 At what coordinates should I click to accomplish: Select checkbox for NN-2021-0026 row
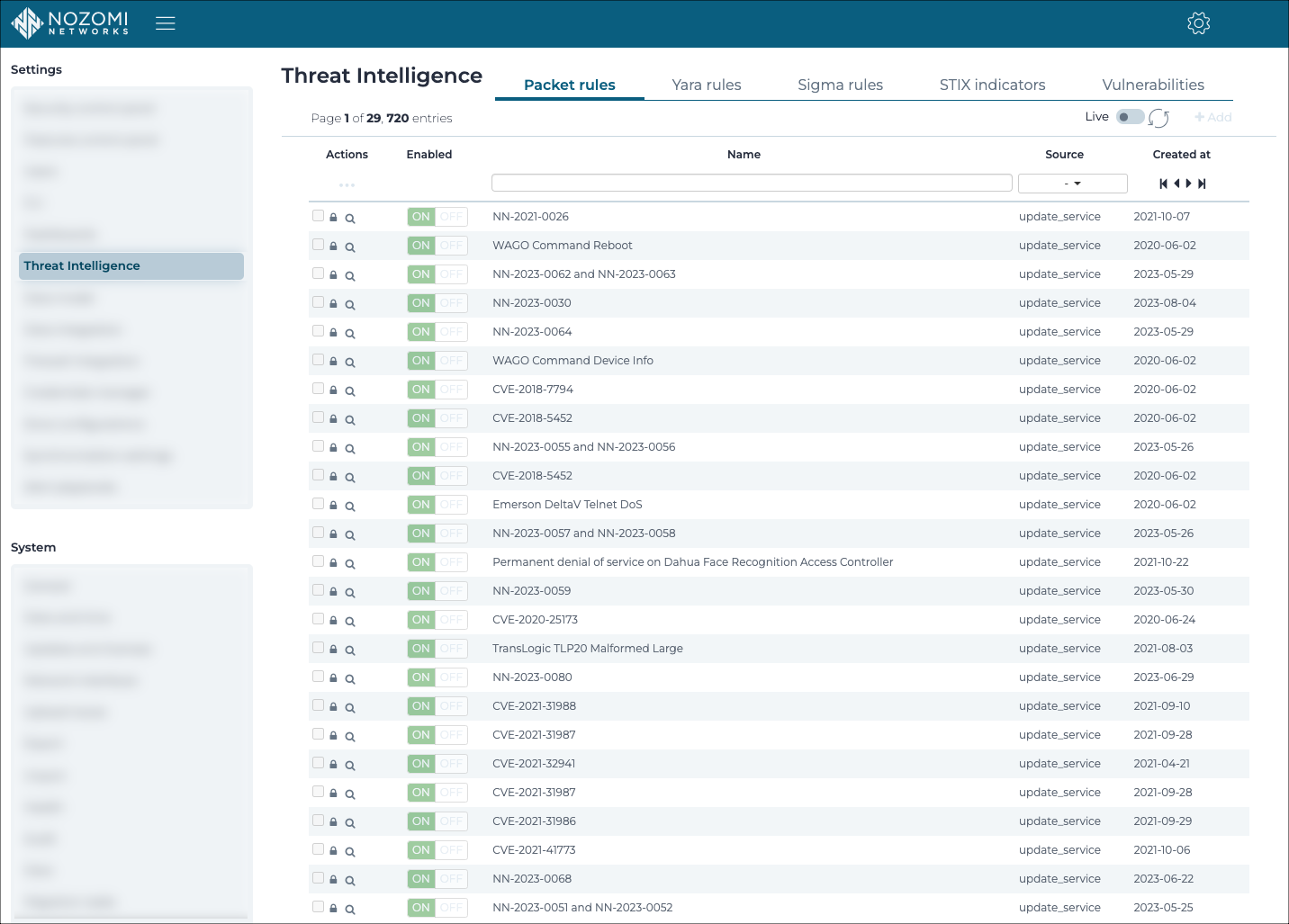point(318,216)
